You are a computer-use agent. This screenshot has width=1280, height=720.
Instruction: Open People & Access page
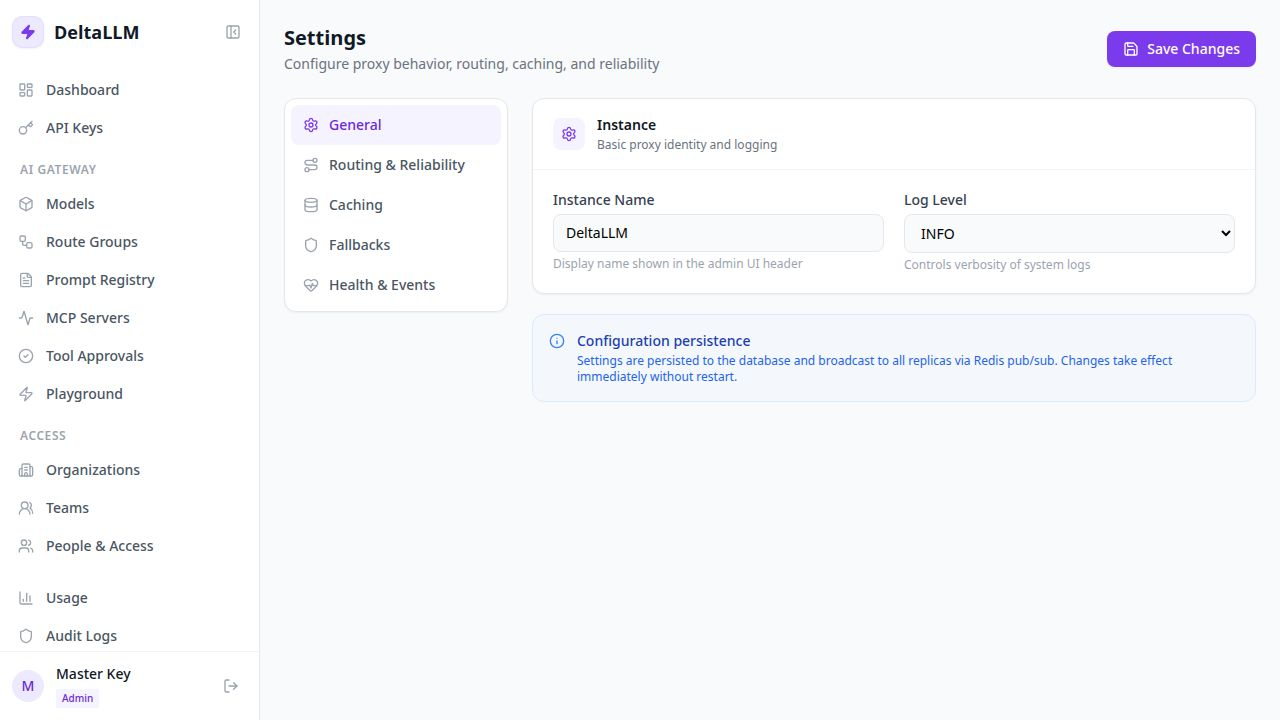click(x=129, y=546)
